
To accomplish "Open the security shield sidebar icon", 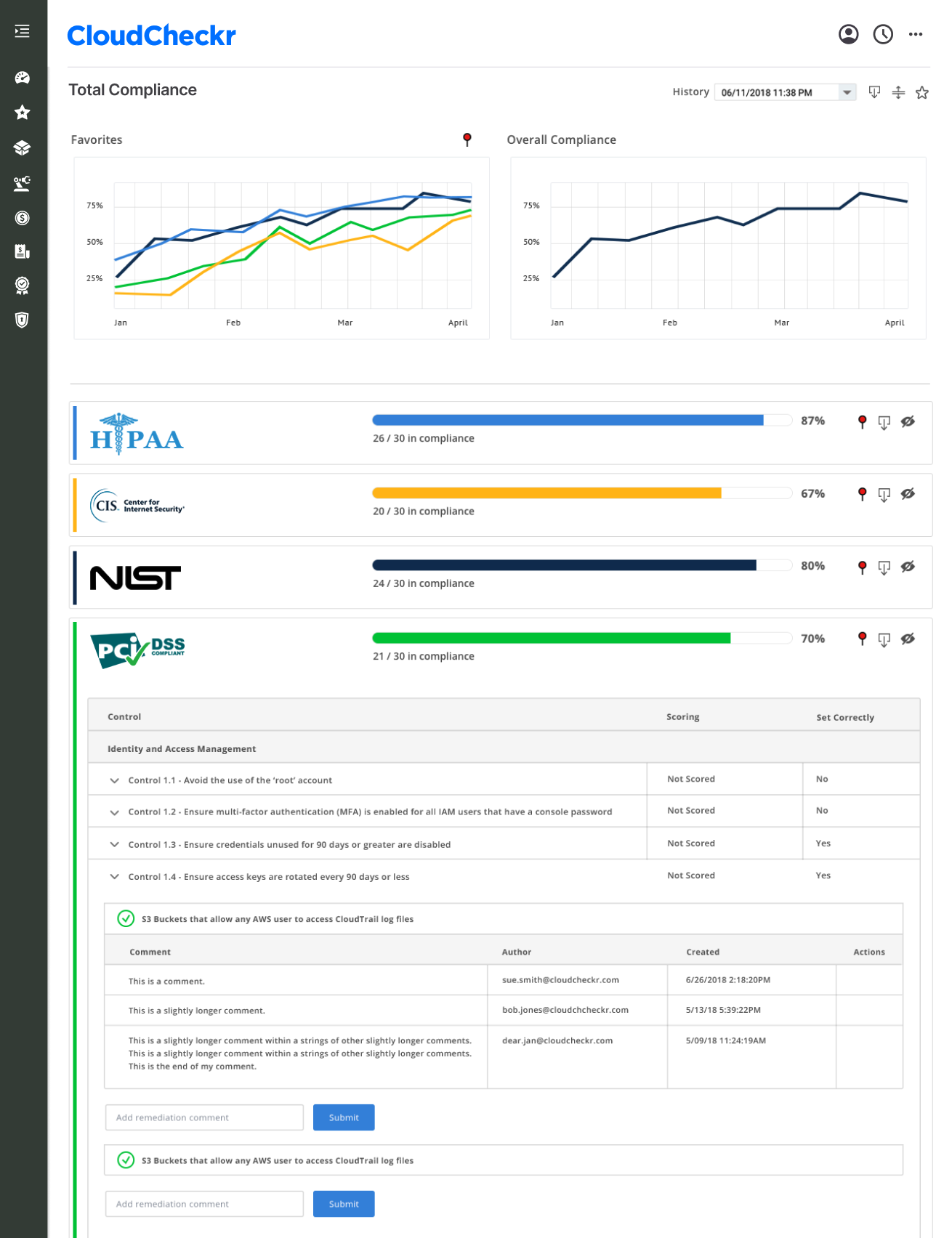I will (23, 320).
